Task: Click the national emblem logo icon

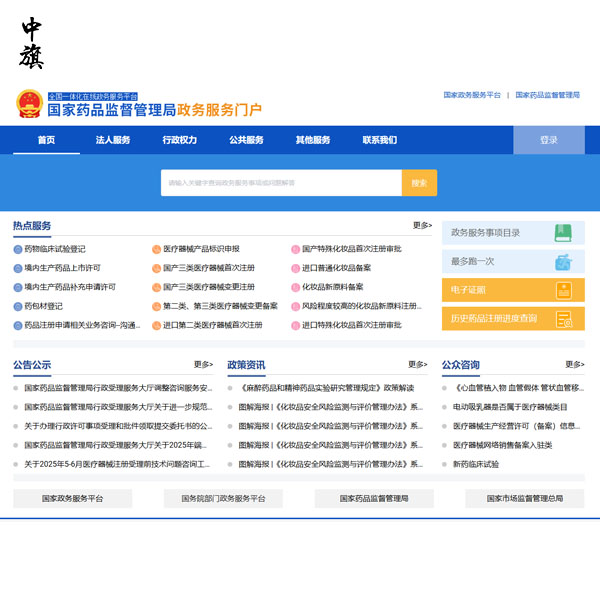Action: 28,104
